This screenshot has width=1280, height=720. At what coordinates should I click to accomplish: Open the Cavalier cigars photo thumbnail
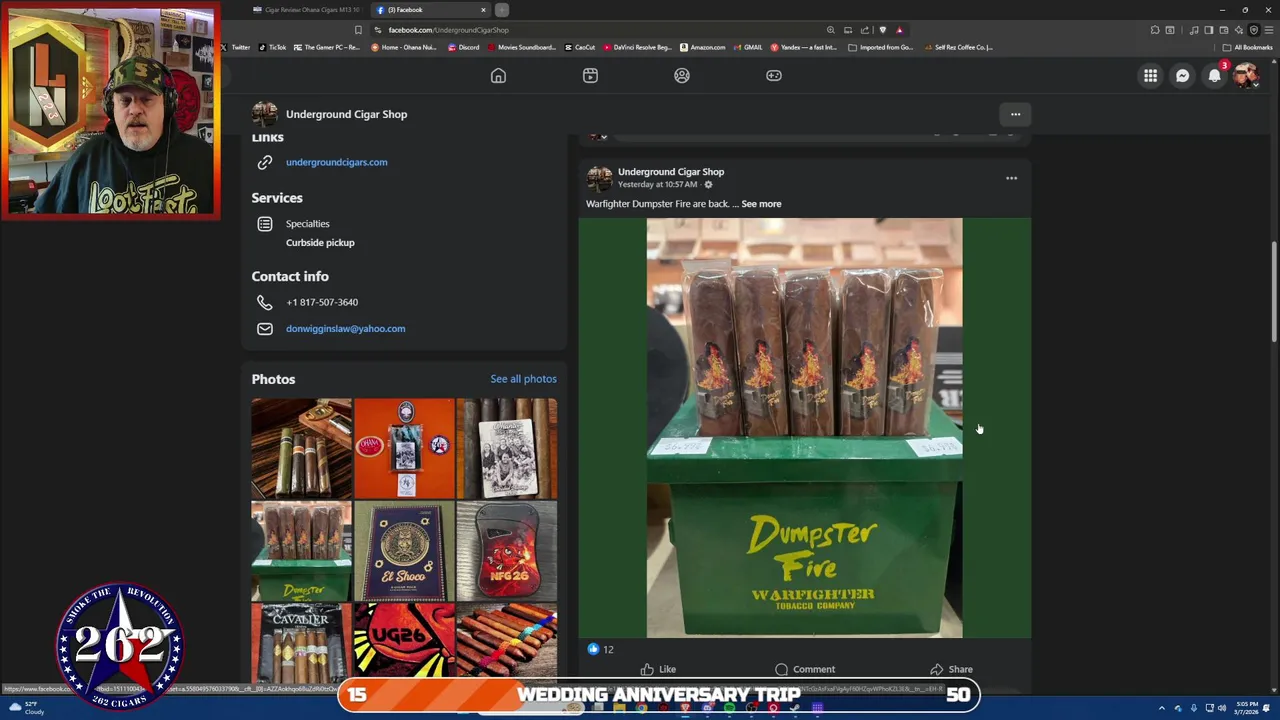pos(301,641)
